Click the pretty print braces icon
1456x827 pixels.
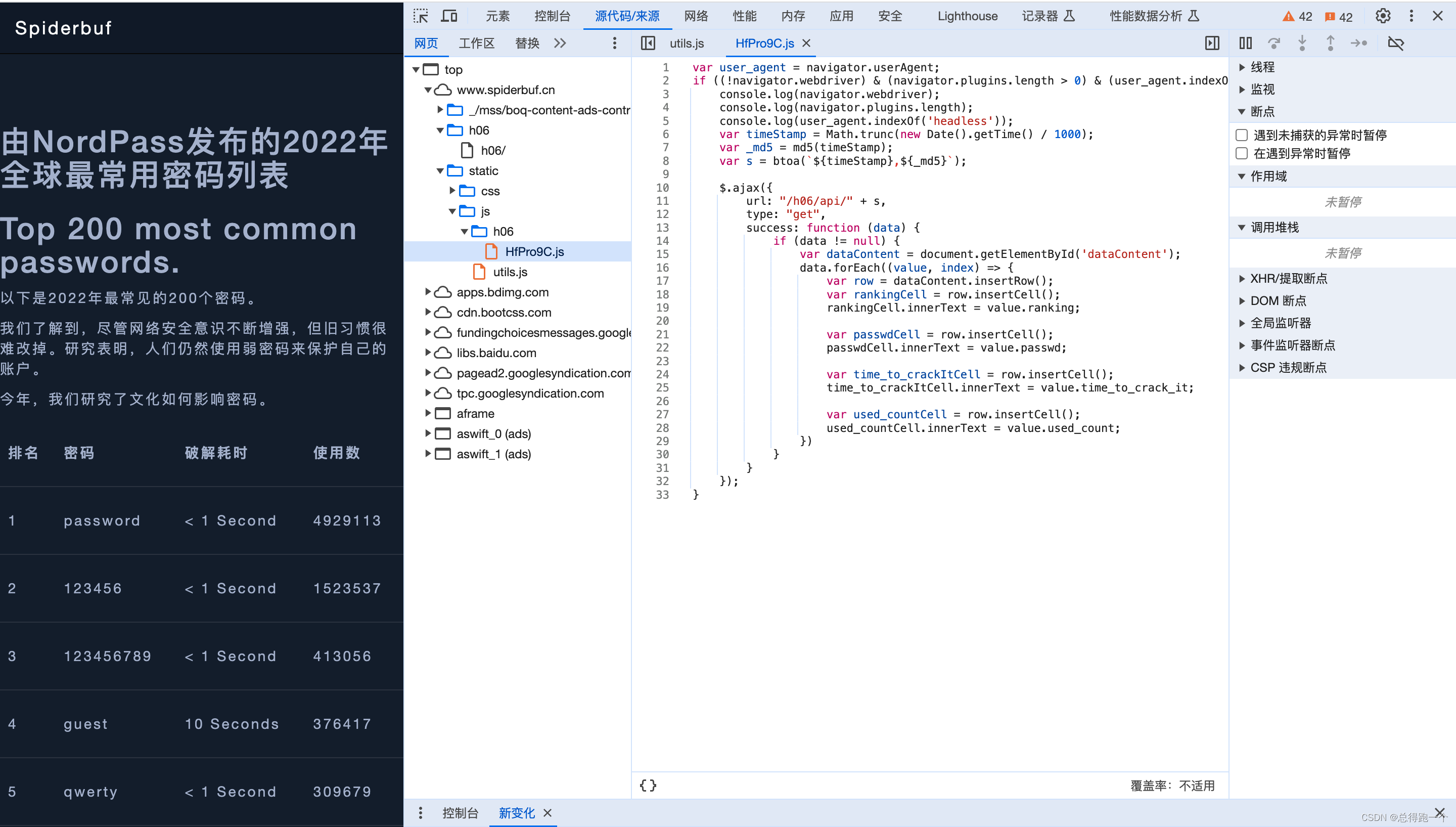pyautogui.click(x=648, y=786)
